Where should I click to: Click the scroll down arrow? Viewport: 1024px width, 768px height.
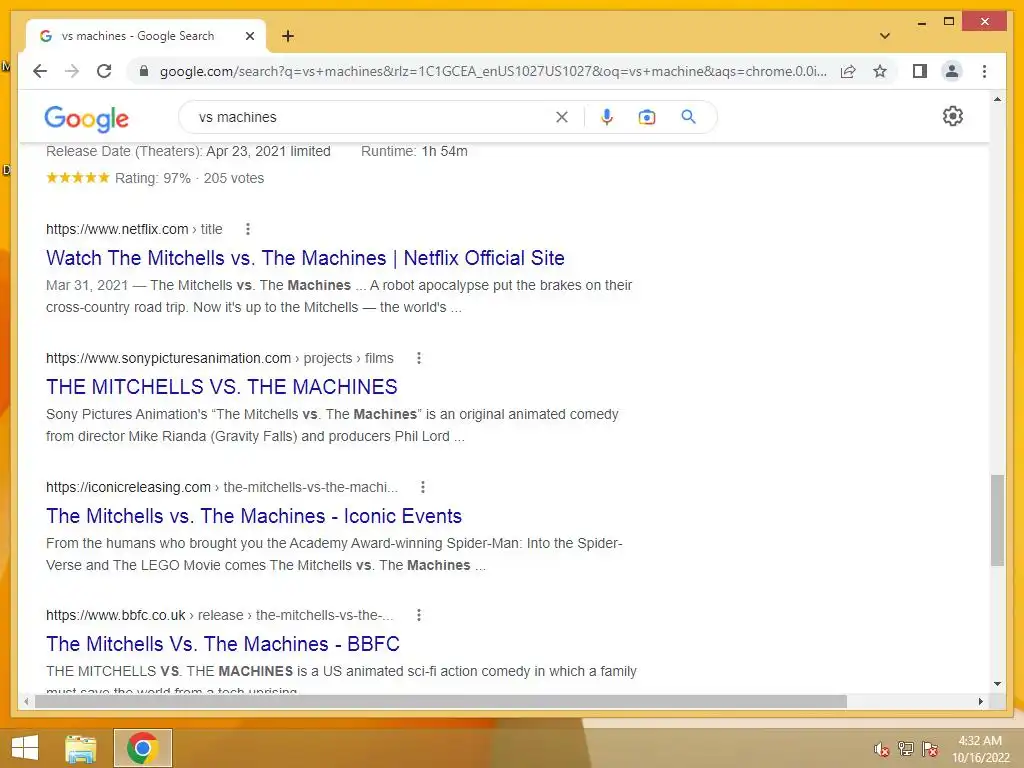[x=997, y=684]
